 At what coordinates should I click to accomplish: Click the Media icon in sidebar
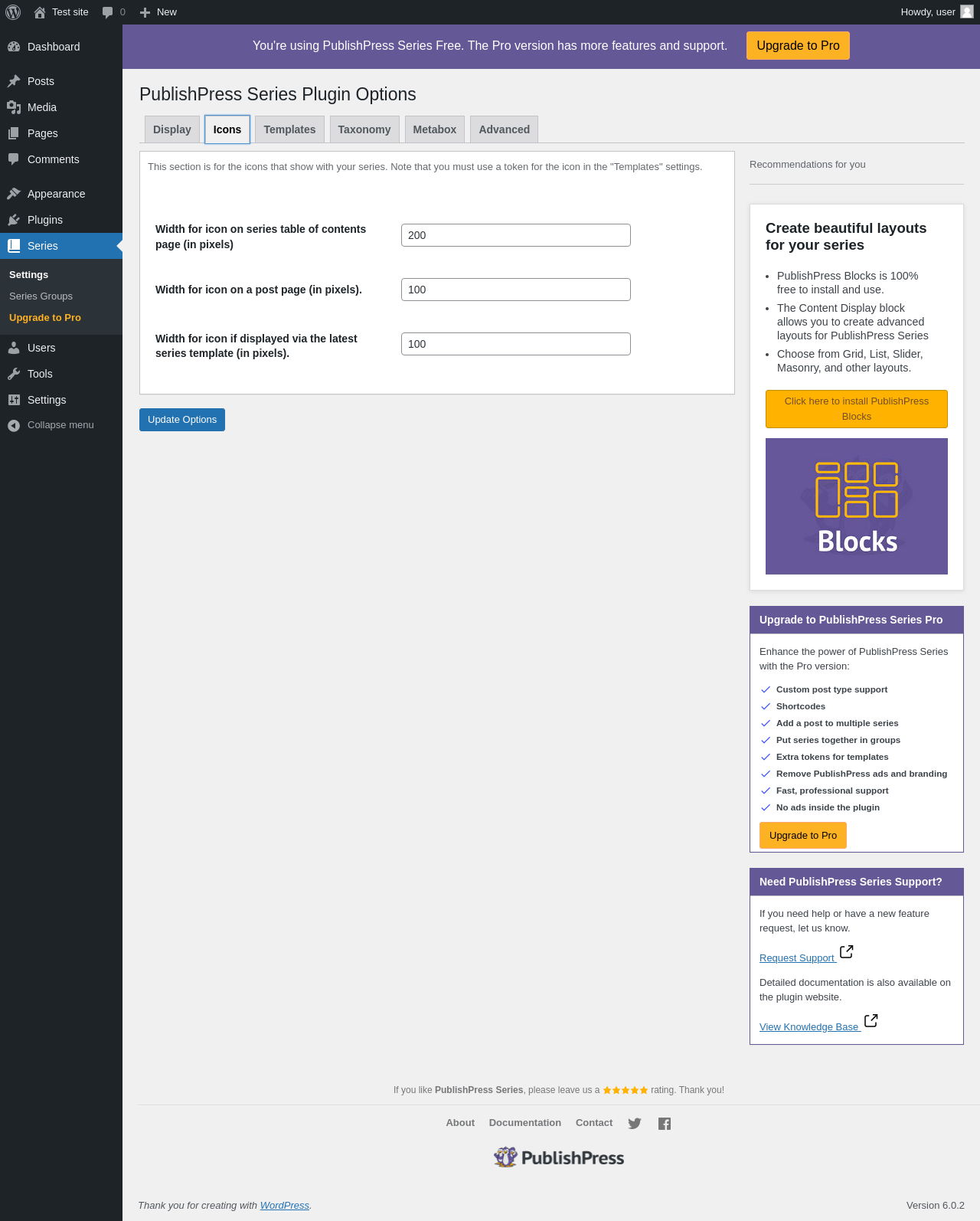click(x=14, y=107)
